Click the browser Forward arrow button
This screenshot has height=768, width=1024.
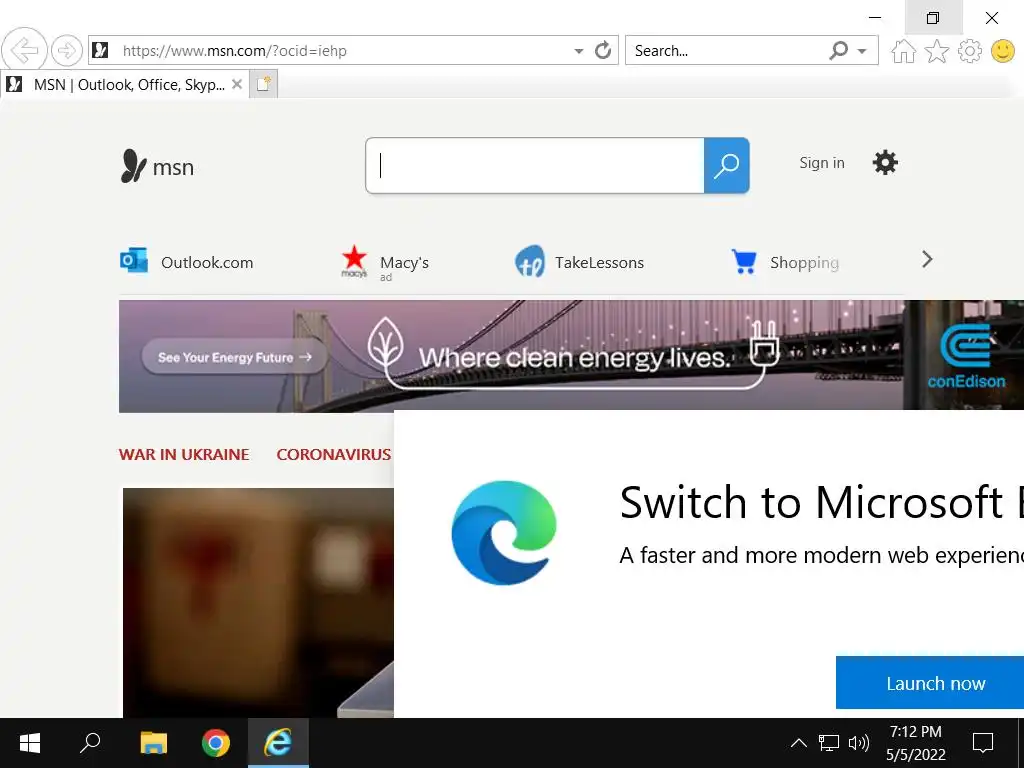click(67, 50)
